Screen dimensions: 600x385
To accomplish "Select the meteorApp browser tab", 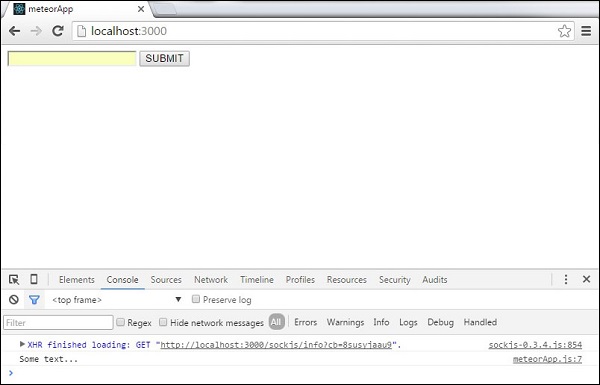I will click(77, 9).
